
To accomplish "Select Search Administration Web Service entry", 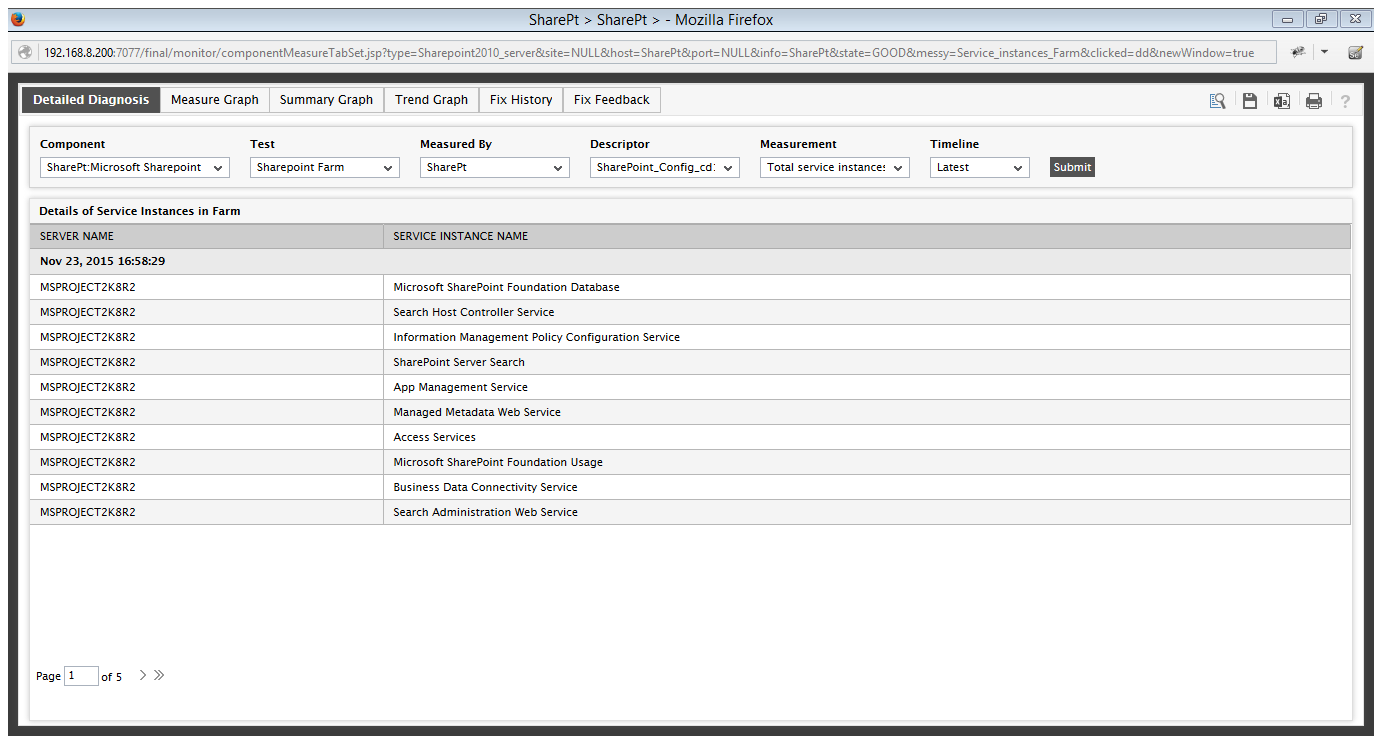I will (x=485, y=512).
